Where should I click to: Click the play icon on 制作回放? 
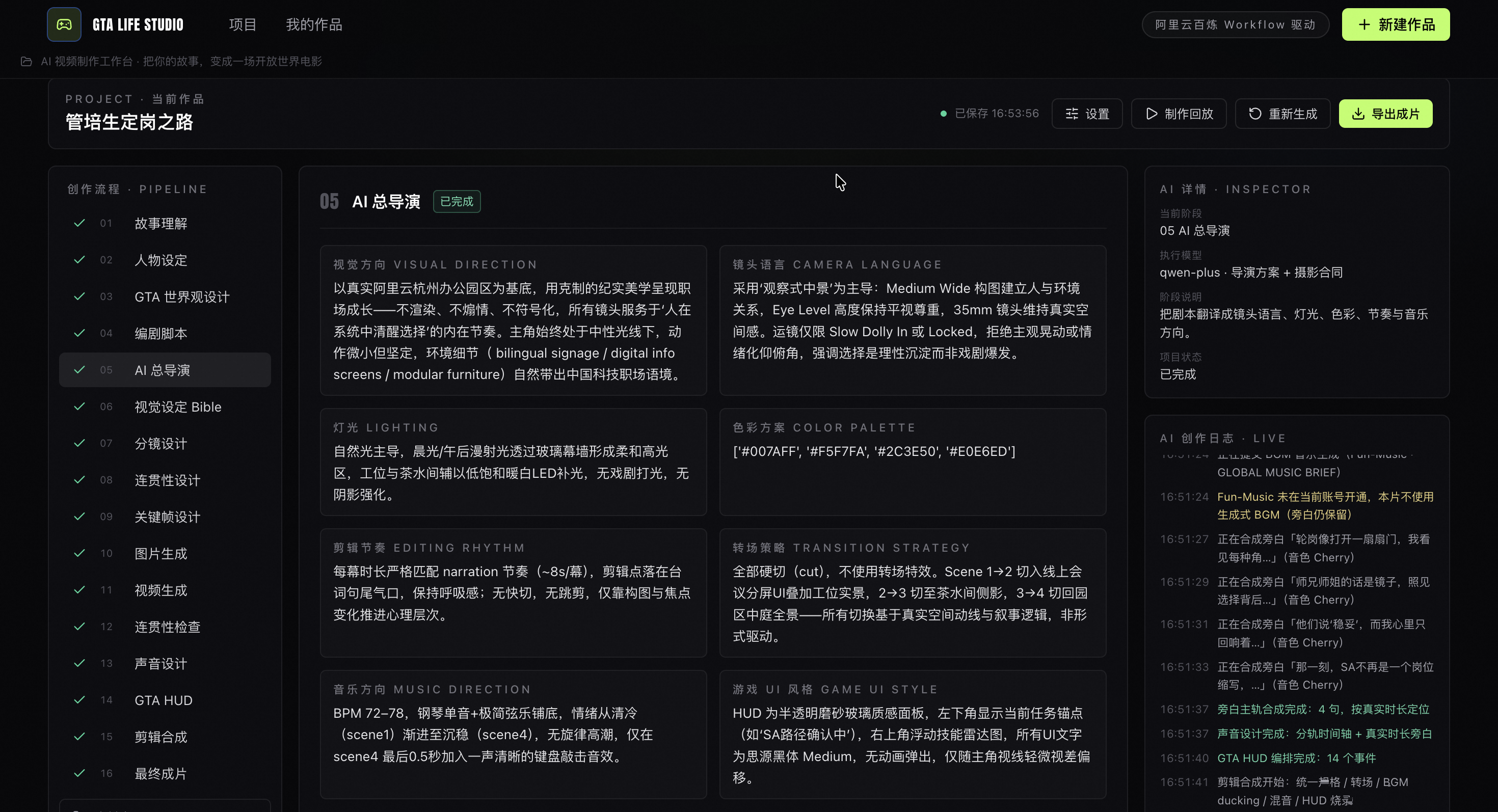[x=1152, y=114]
